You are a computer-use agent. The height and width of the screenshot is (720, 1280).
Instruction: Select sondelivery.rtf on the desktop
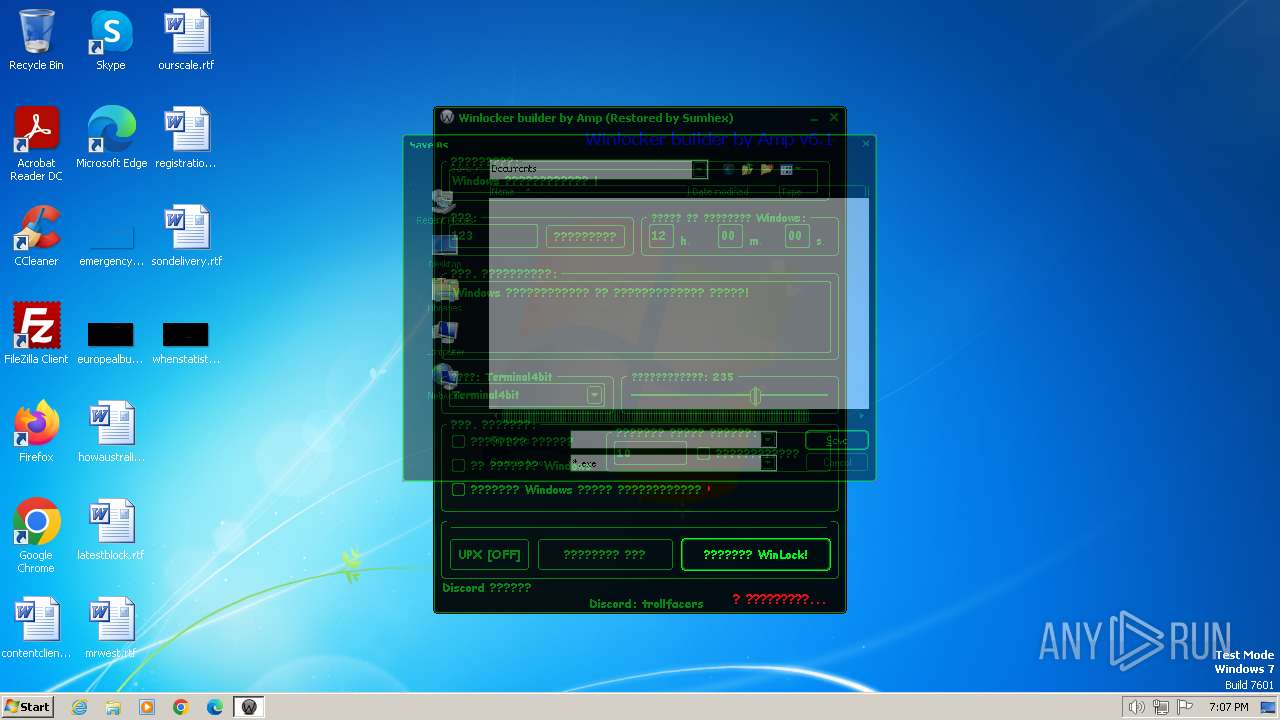point(186,236)
